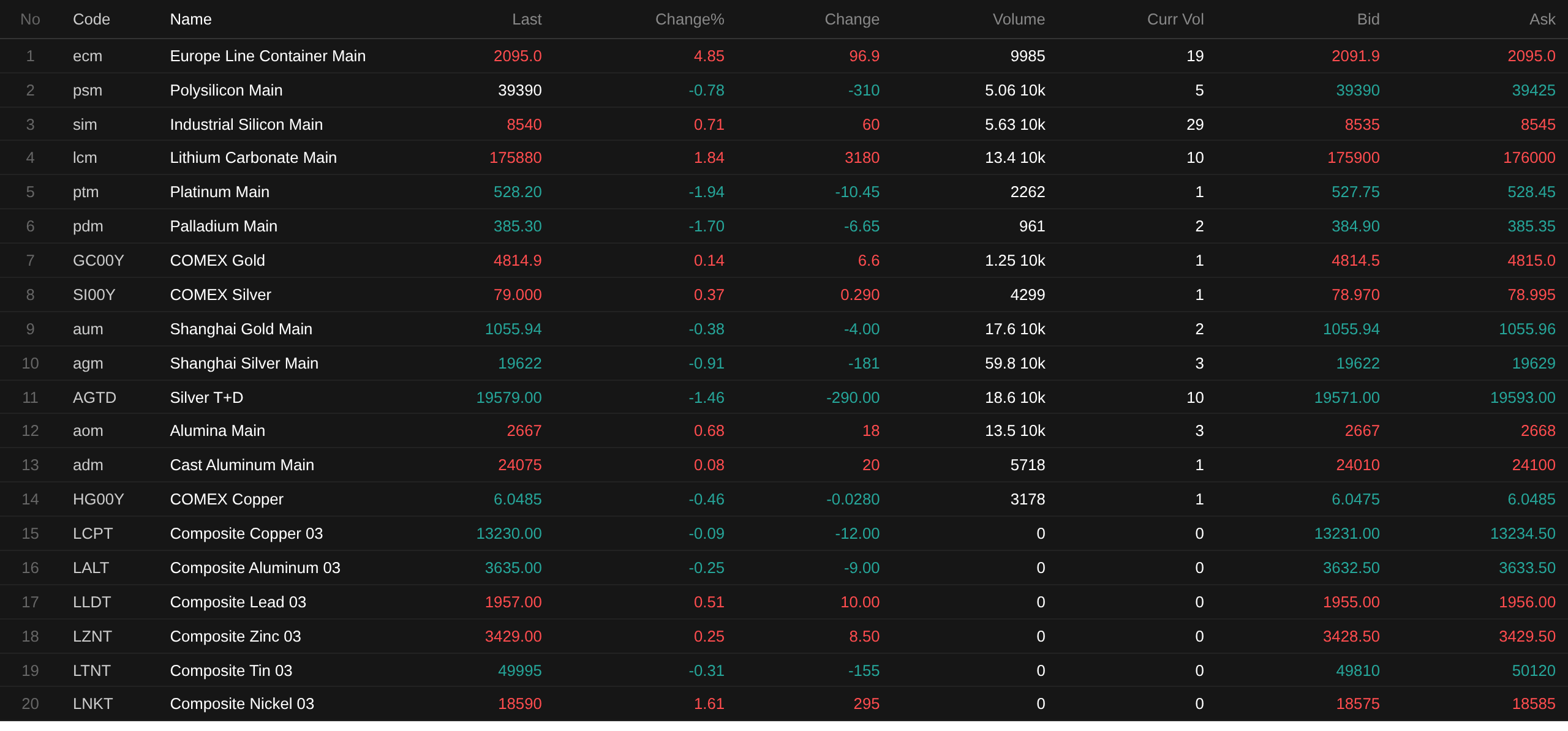Click the COMEX Silver name

coord(221,295)
